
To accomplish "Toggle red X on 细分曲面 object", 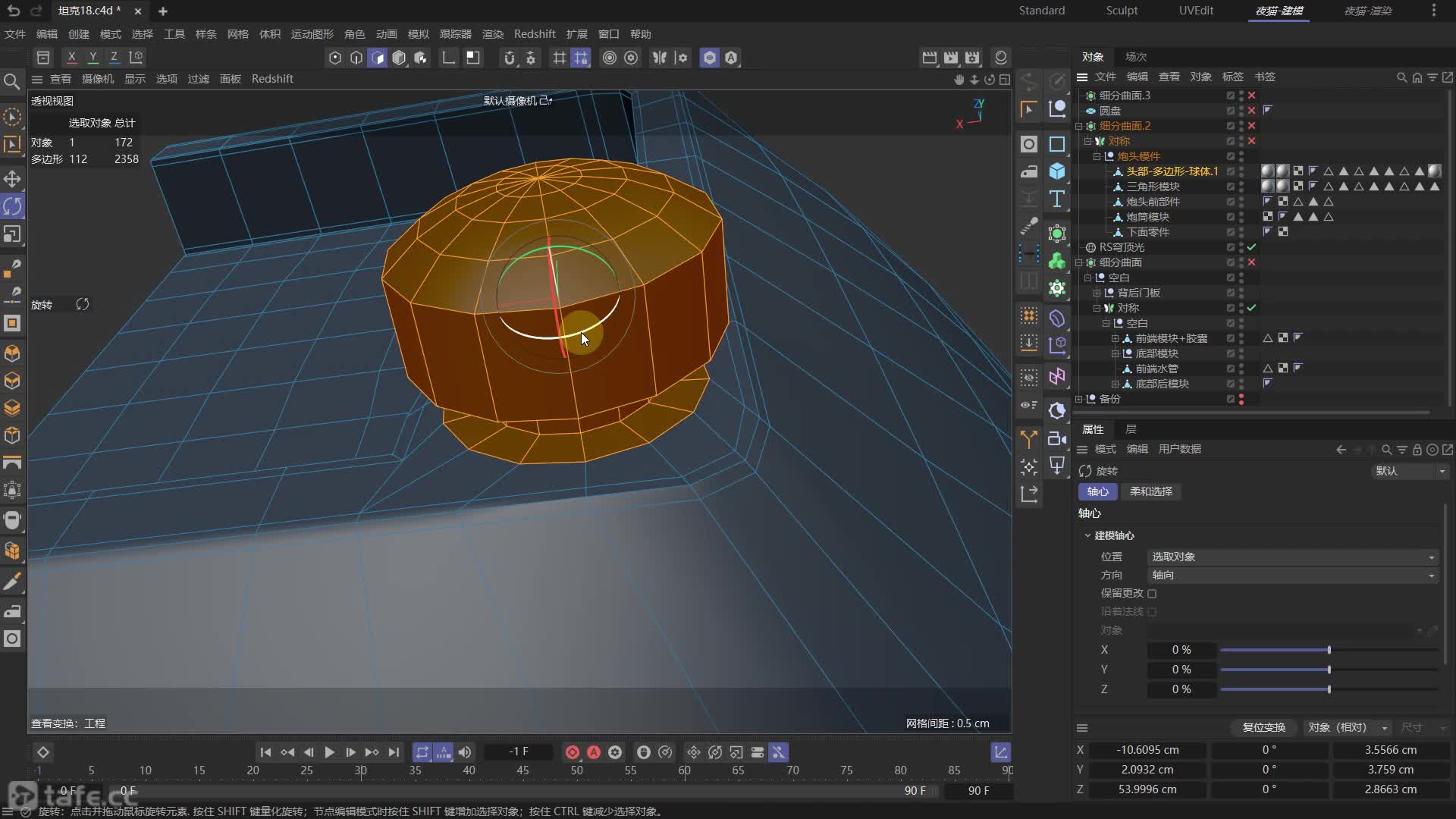I will (x=1251, y=262).
